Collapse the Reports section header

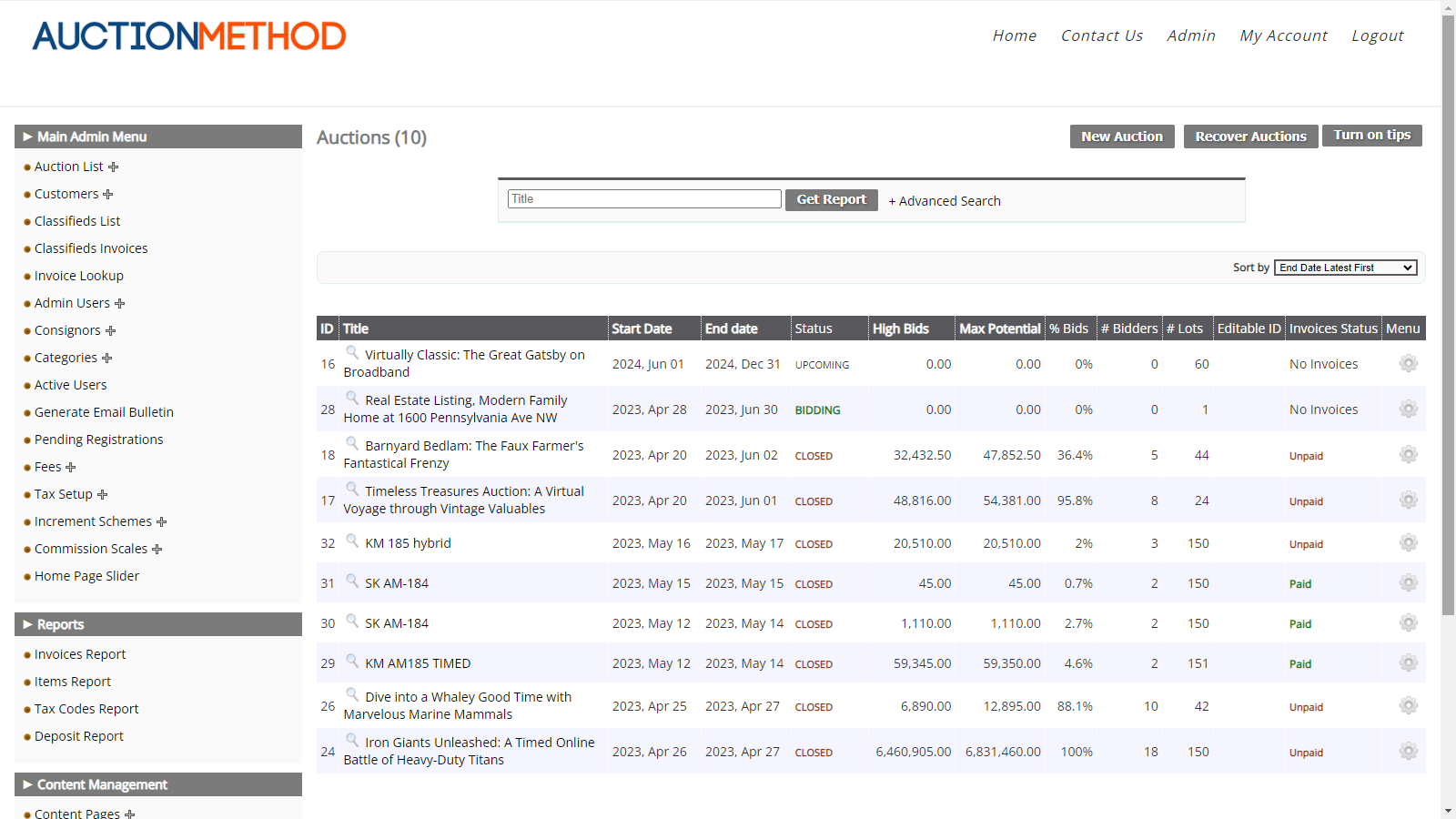(x=158, y=624)
